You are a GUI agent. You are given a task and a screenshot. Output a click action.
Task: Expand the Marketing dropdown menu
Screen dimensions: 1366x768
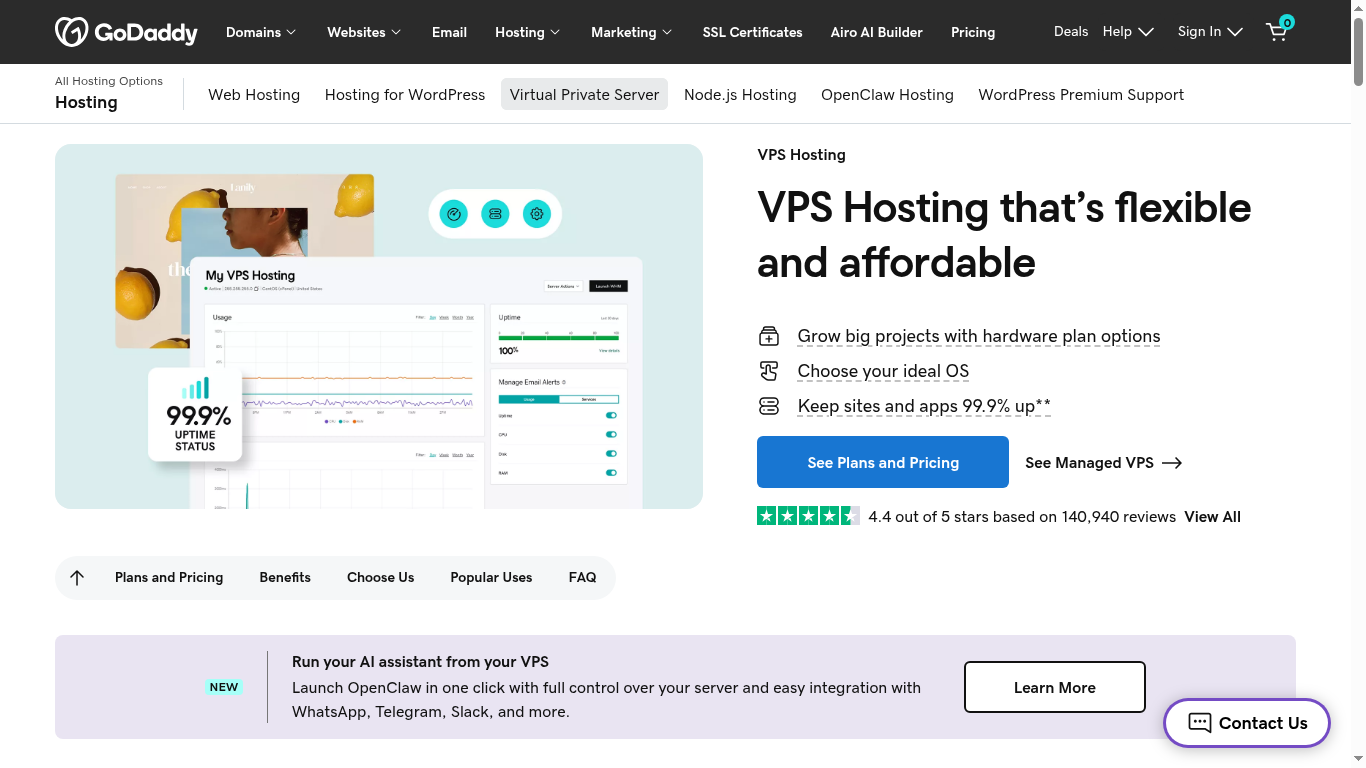click(632, 32)
